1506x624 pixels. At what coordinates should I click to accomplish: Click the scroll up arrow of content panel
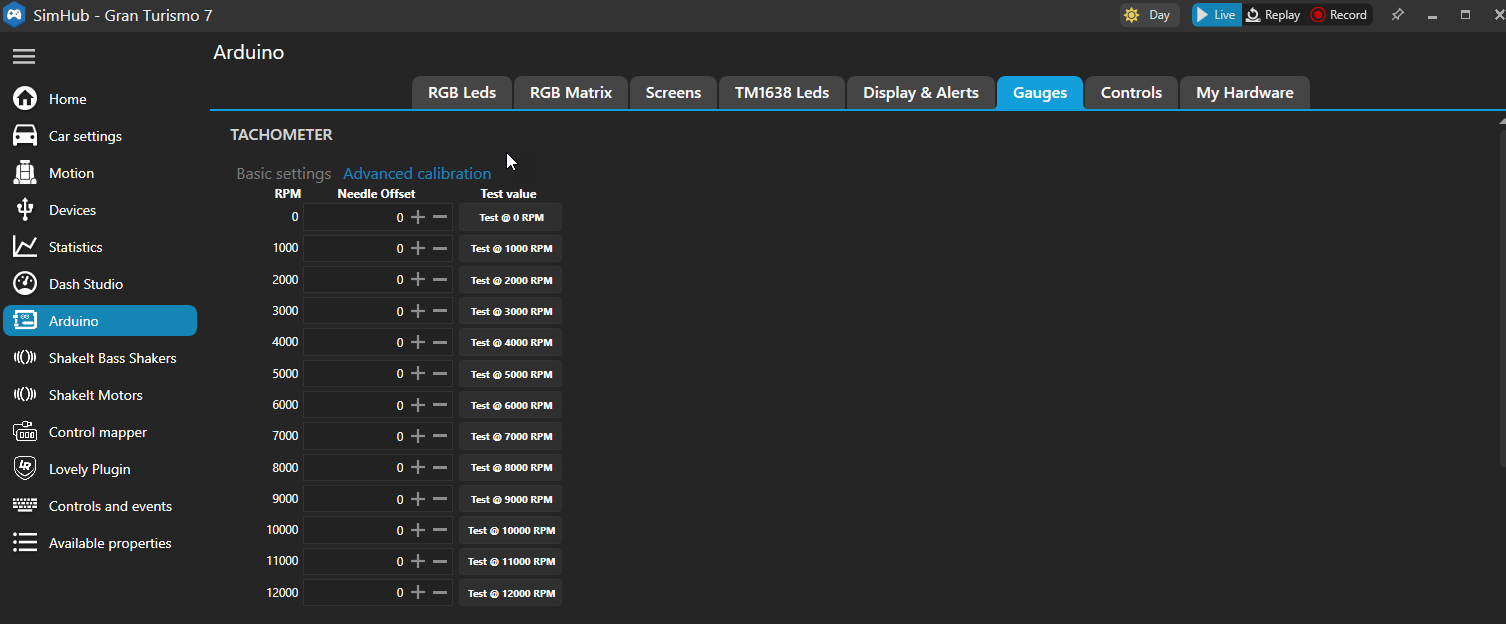(1500, 120)
